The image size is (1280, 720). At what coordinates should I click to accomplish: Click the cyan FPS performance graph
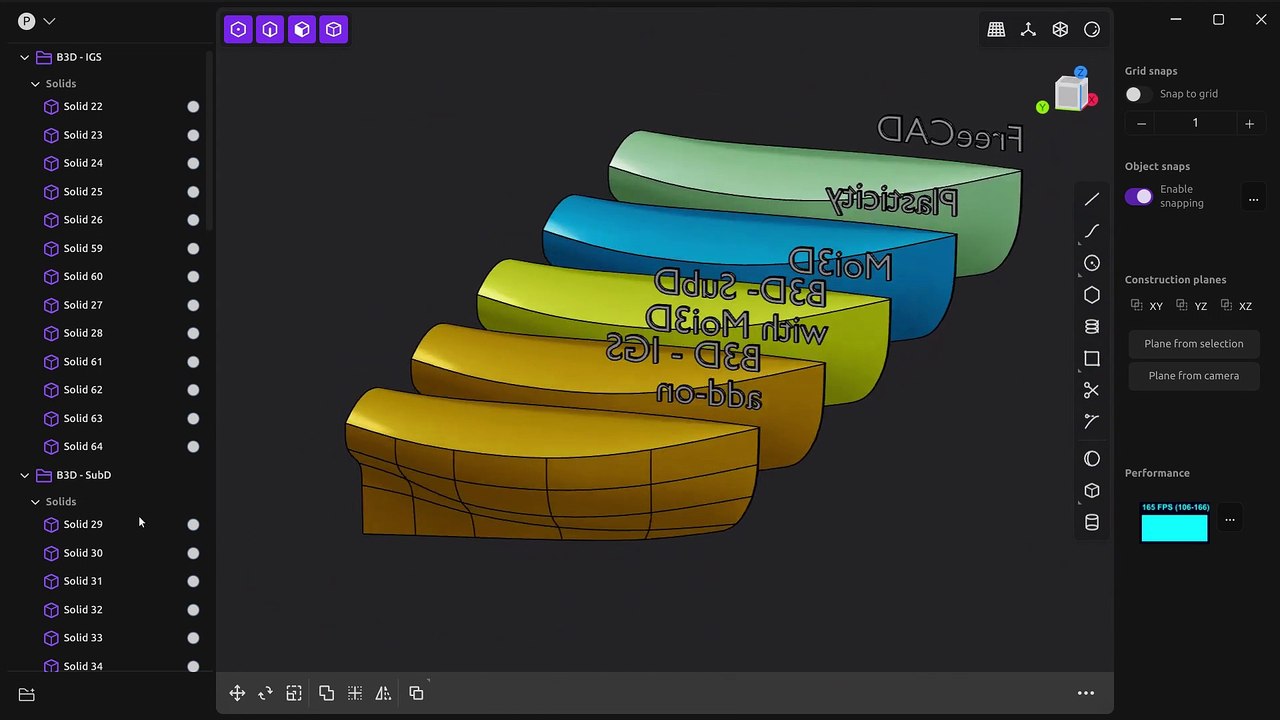click(1175, 522)
